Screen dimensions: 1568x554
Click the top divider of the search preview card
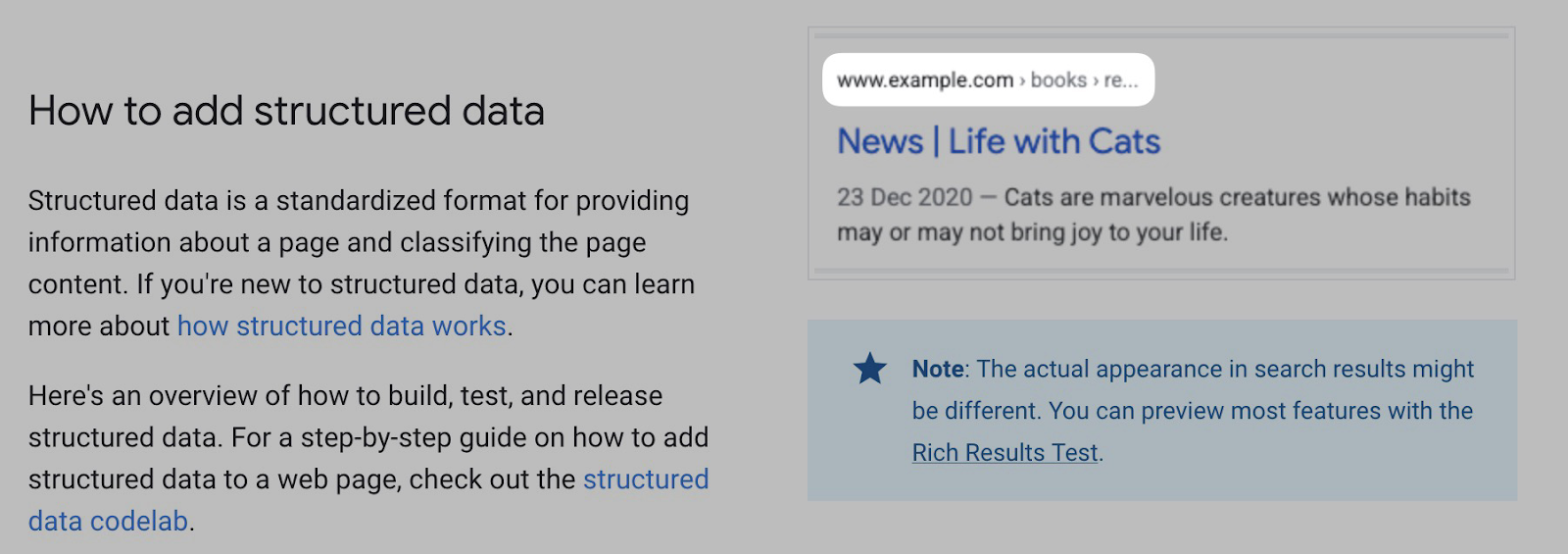click(1161, 36)
